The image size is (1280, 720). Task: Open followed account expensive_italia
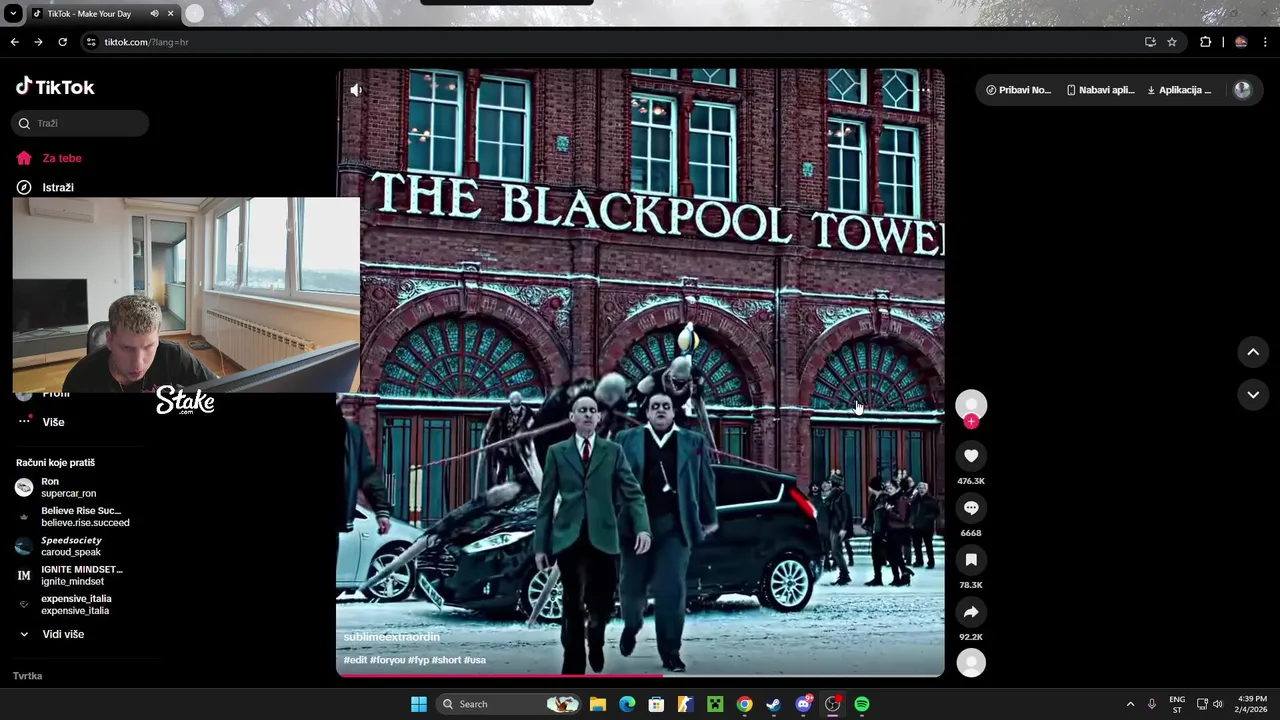click(75, 605)
